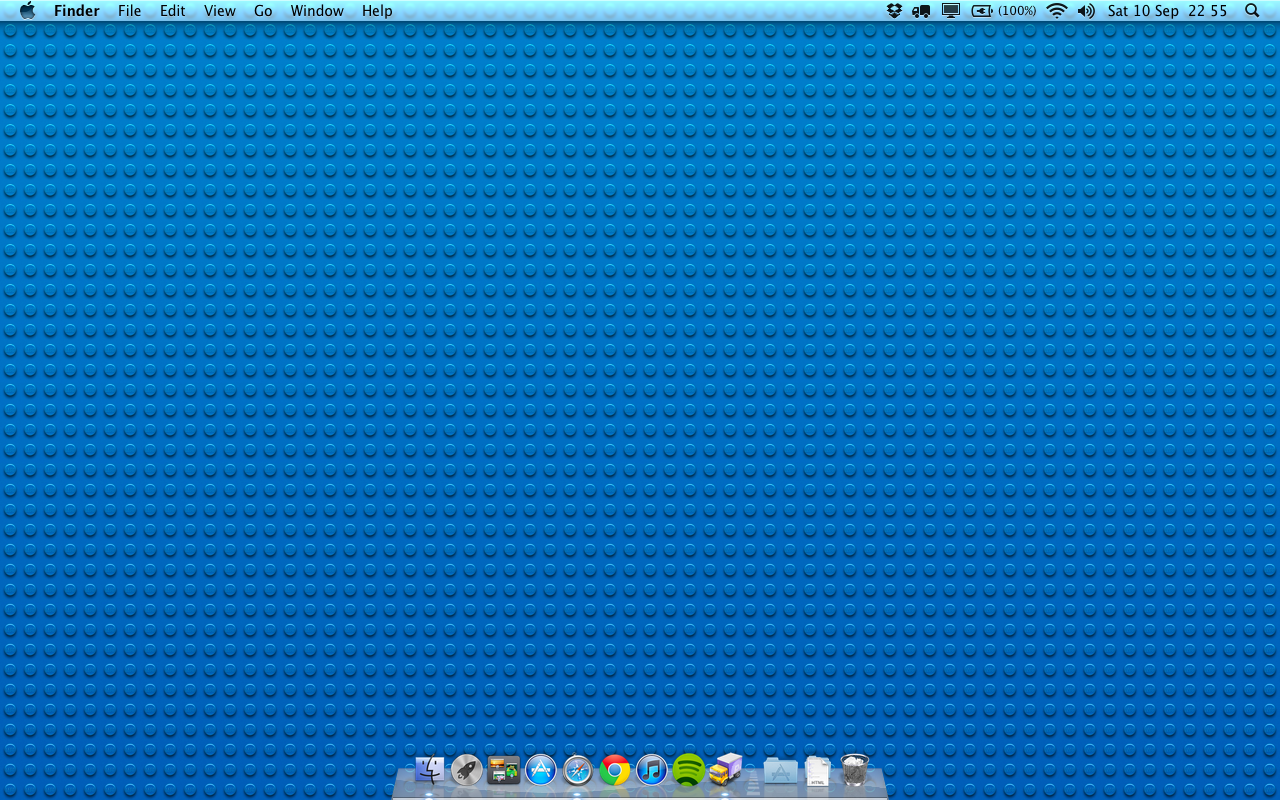
Task: Open Spotlight search magnifying glass
Action: (1252, 11)
